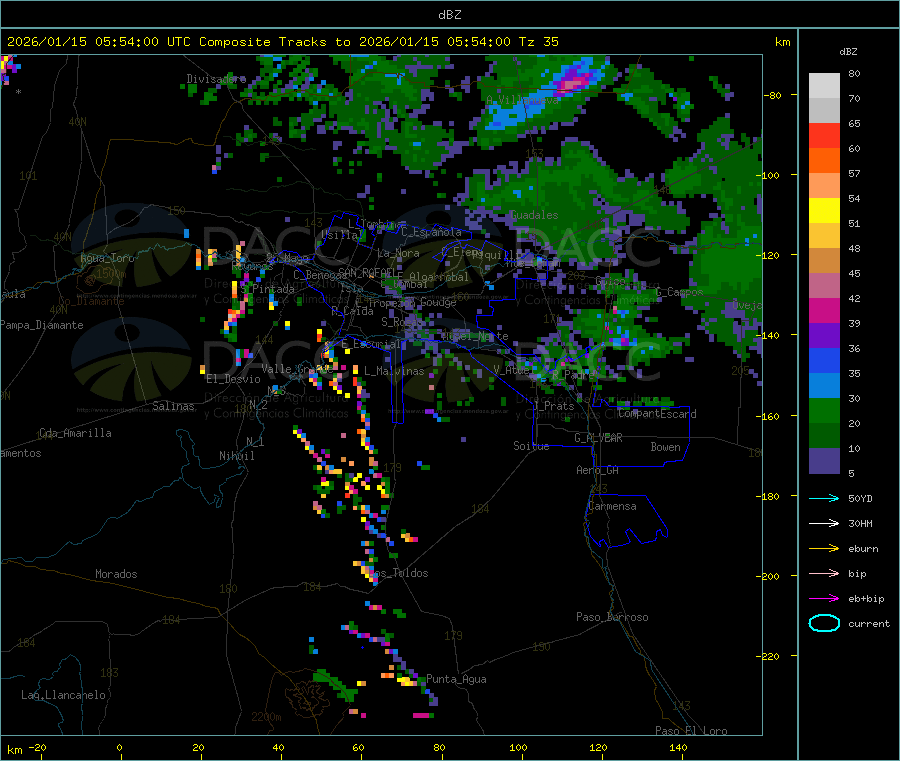The image size is (900, 761).
Task: Click the bip pink arrow legend icon
Action: 824,573
